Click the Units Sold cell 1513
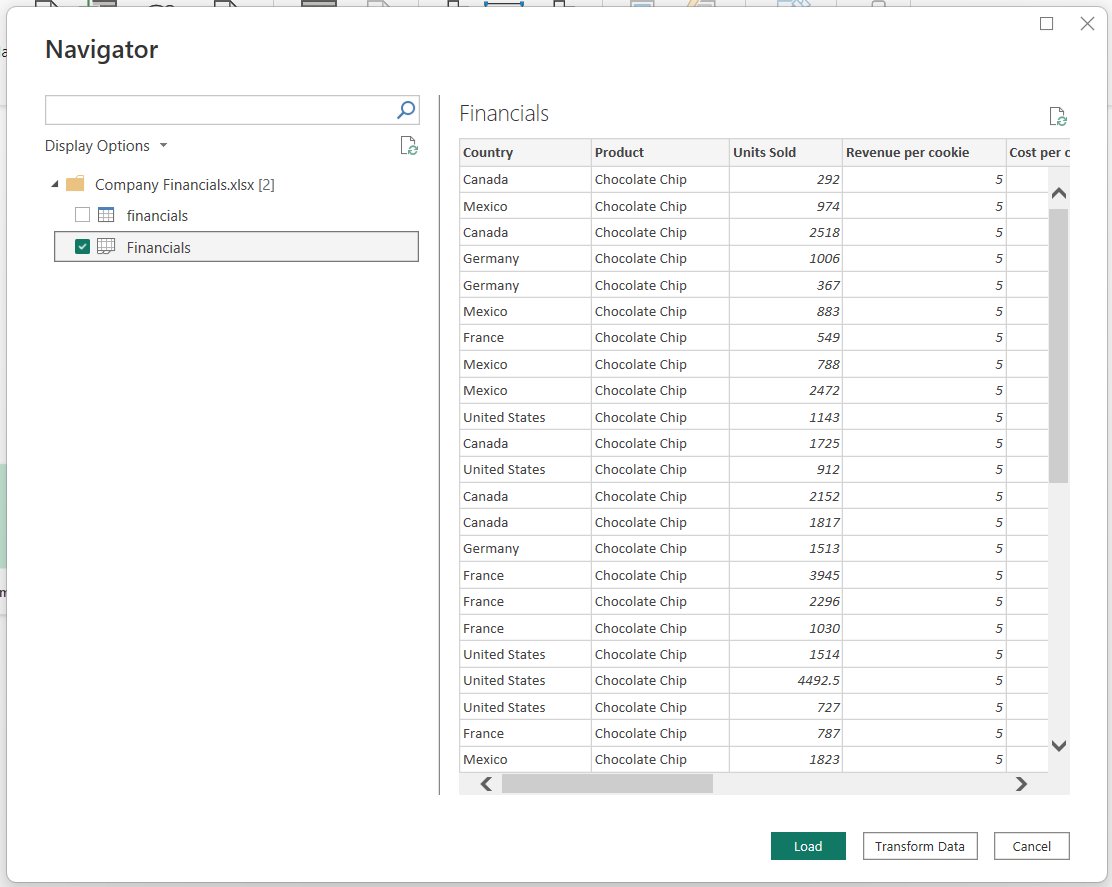1112x887 pixels. [x=786, y=549]
